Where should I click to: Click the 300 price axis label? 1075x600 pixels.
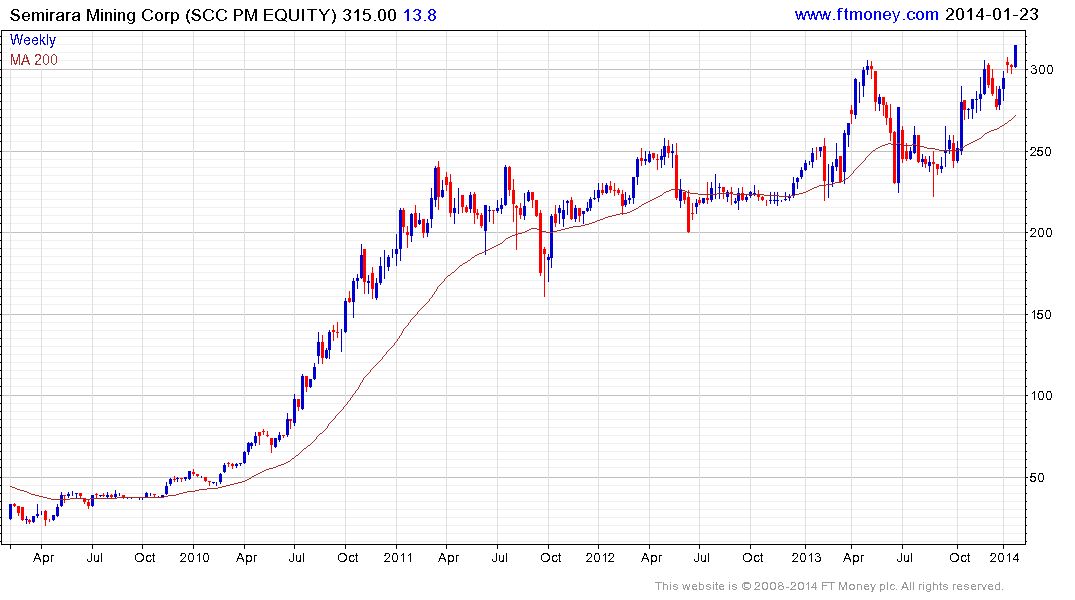pyautogui.click(x=1041, y=70)
